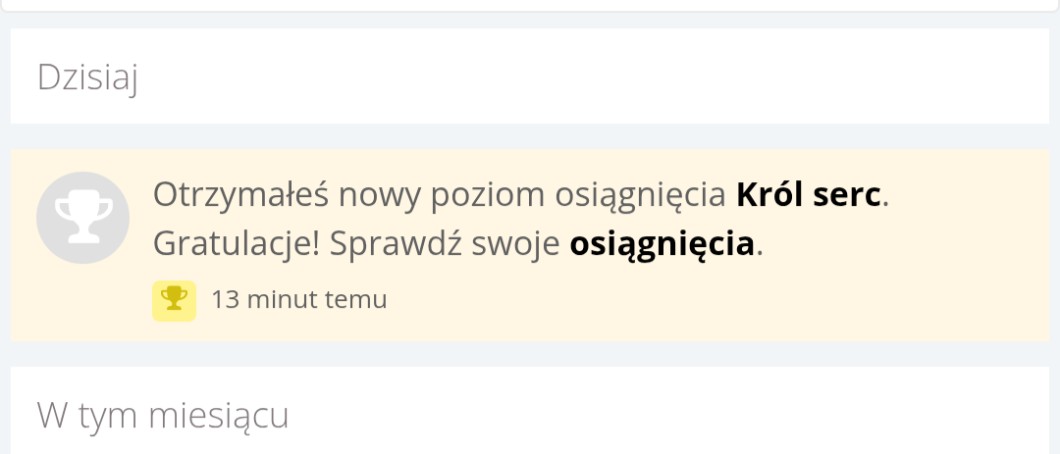Select the Dzisiaj section header
Viewport: 1060px width, 454px height.
point(87,77)
